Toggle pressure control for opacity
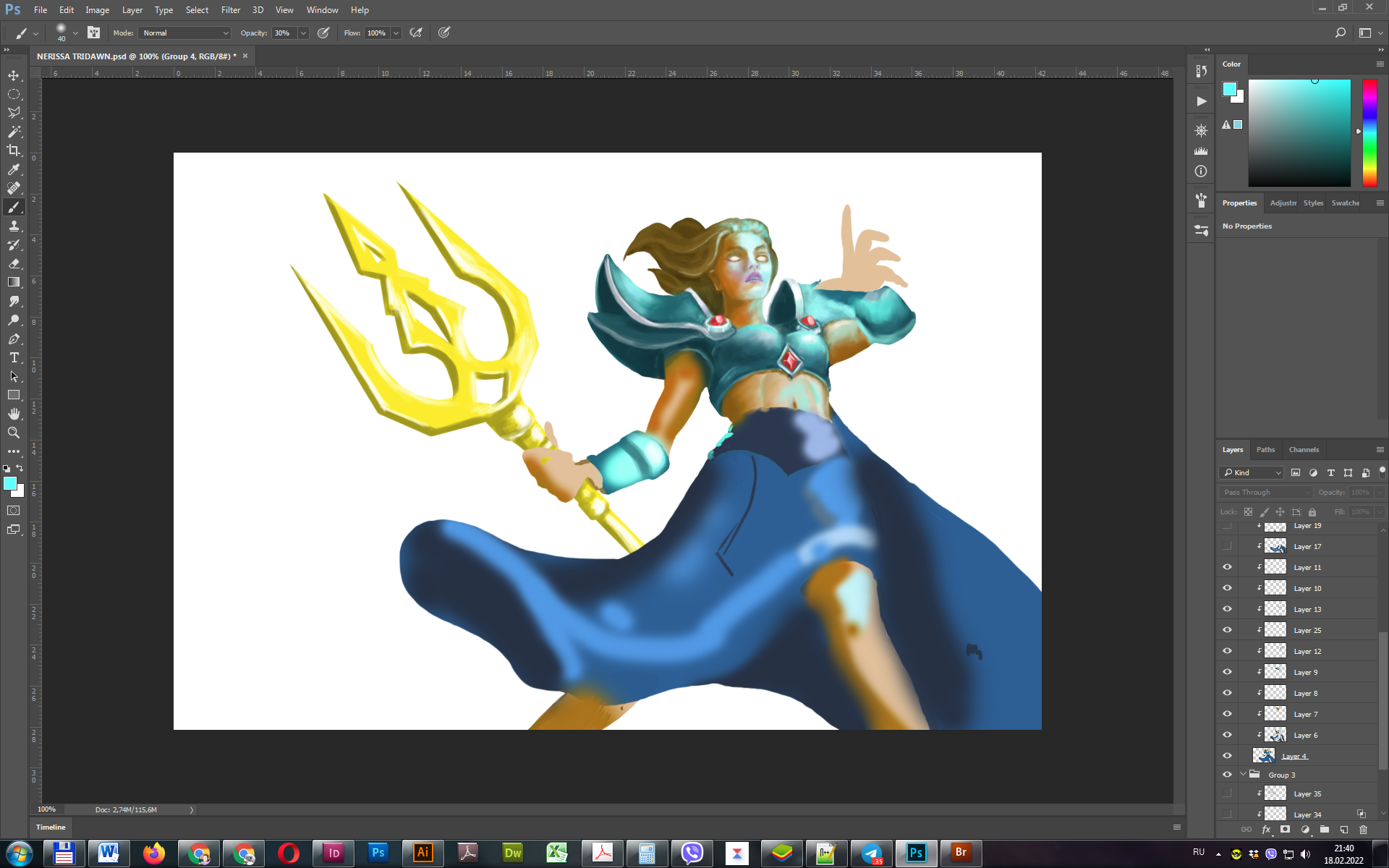 (323, 33)
